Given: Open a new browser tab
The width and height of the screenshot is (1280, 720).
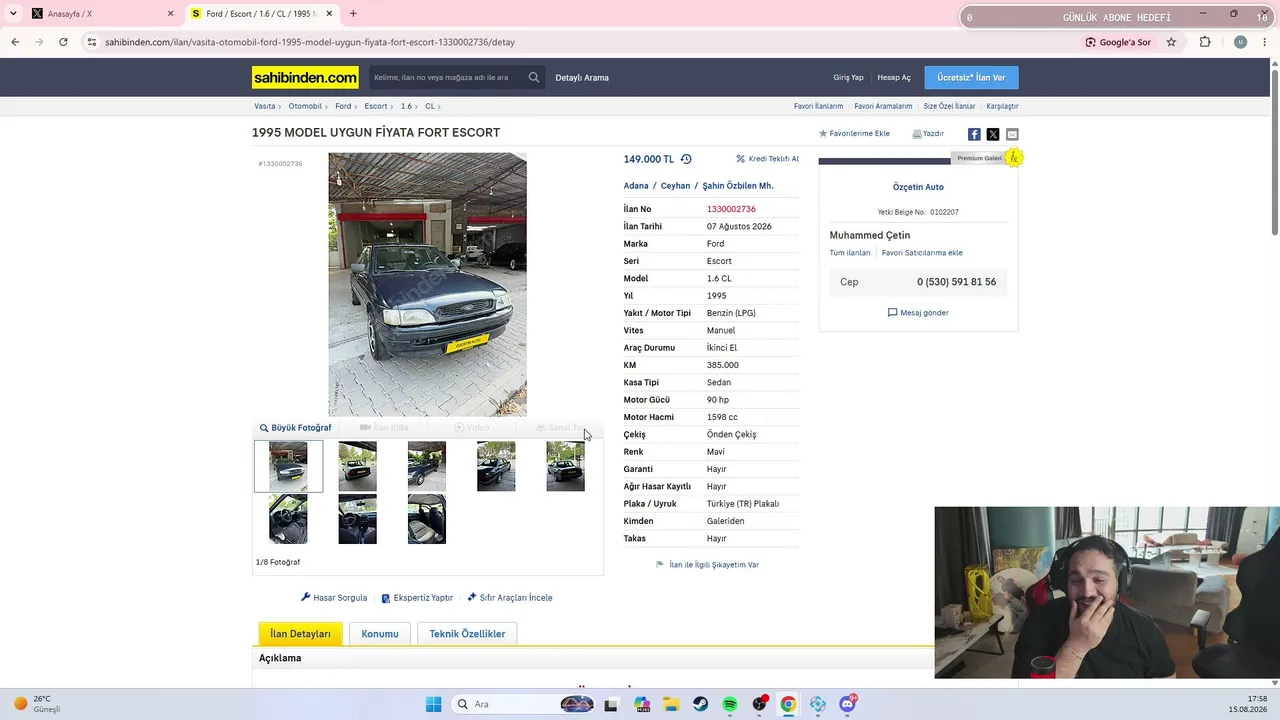Looking at the screenshot, I should [x=353, y=14].
